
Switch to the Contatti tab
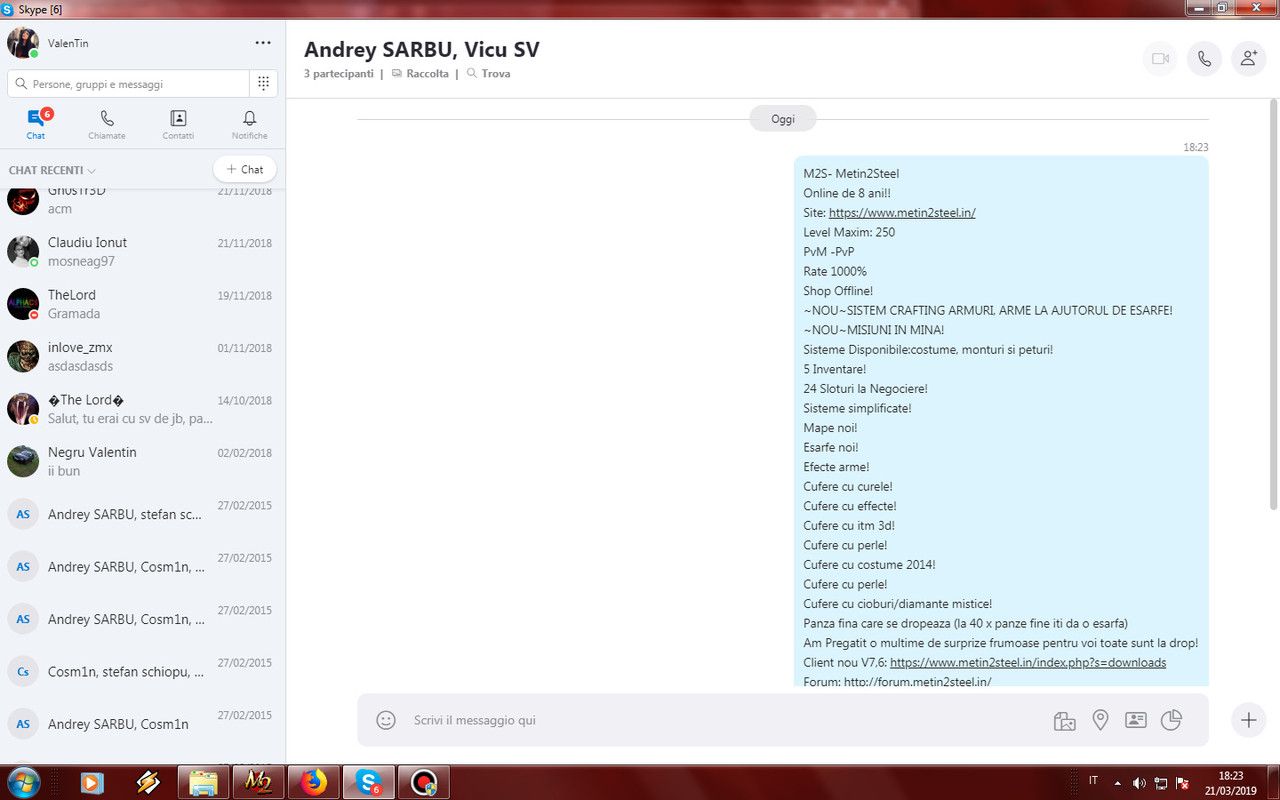[x=178, y=125]
